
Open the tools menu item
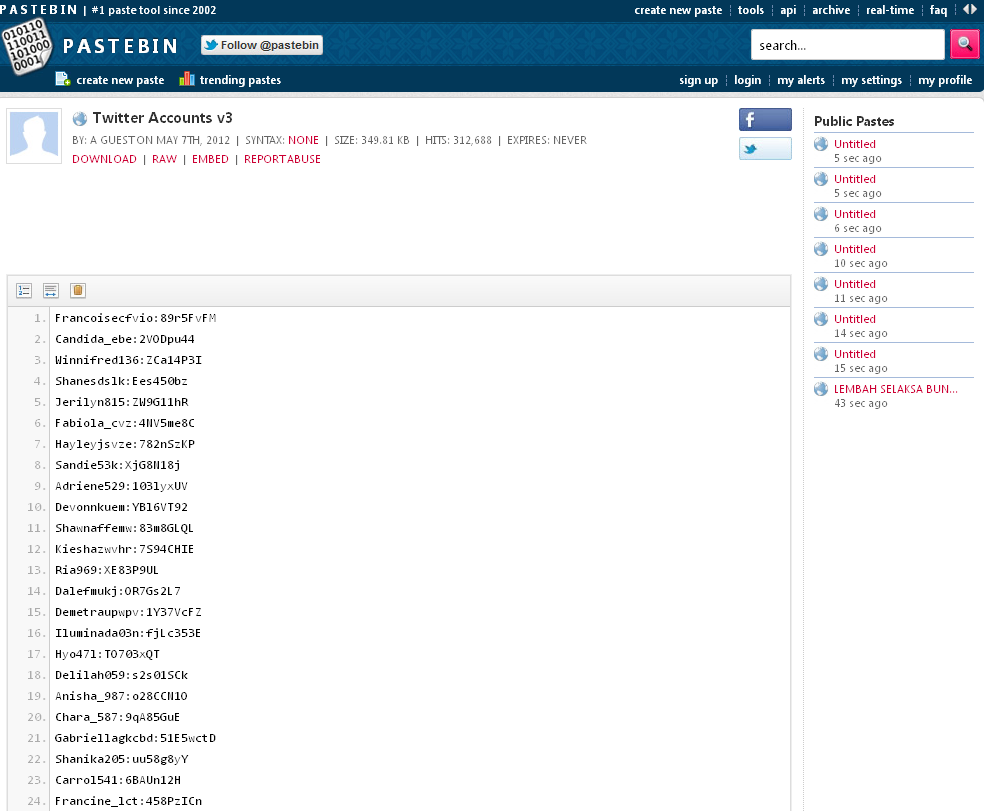coord(751,10)
